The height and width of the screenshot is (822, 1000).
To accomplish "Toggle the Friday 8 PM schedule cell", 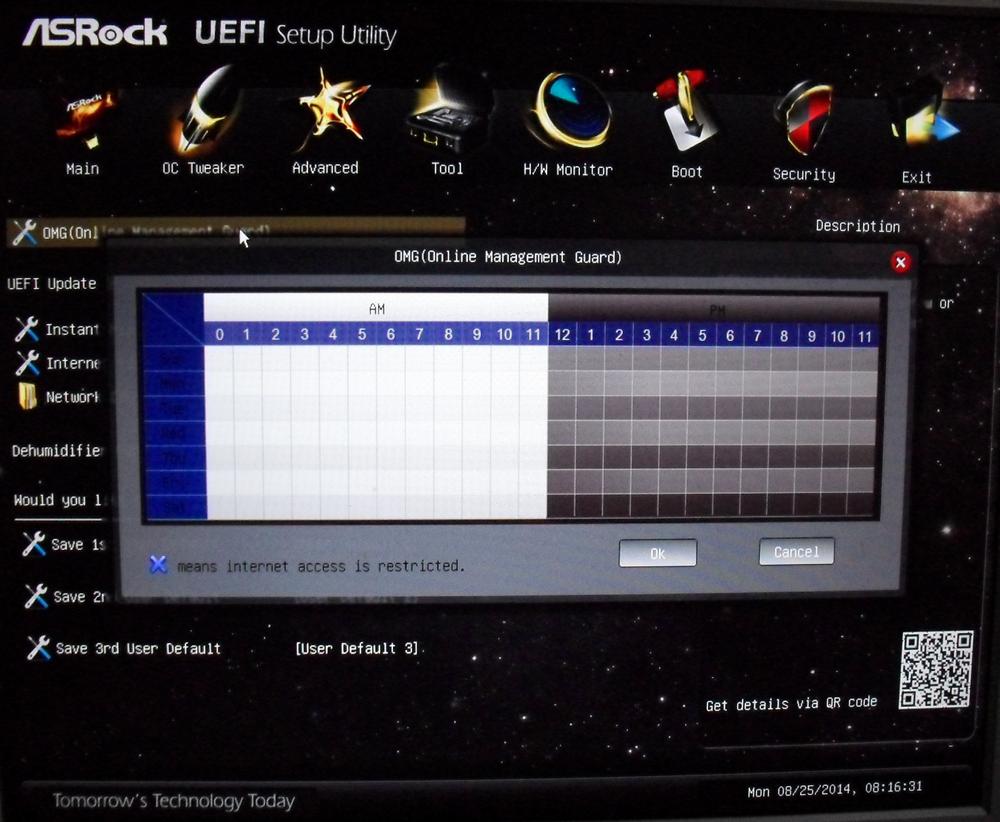I will [783, 481].
